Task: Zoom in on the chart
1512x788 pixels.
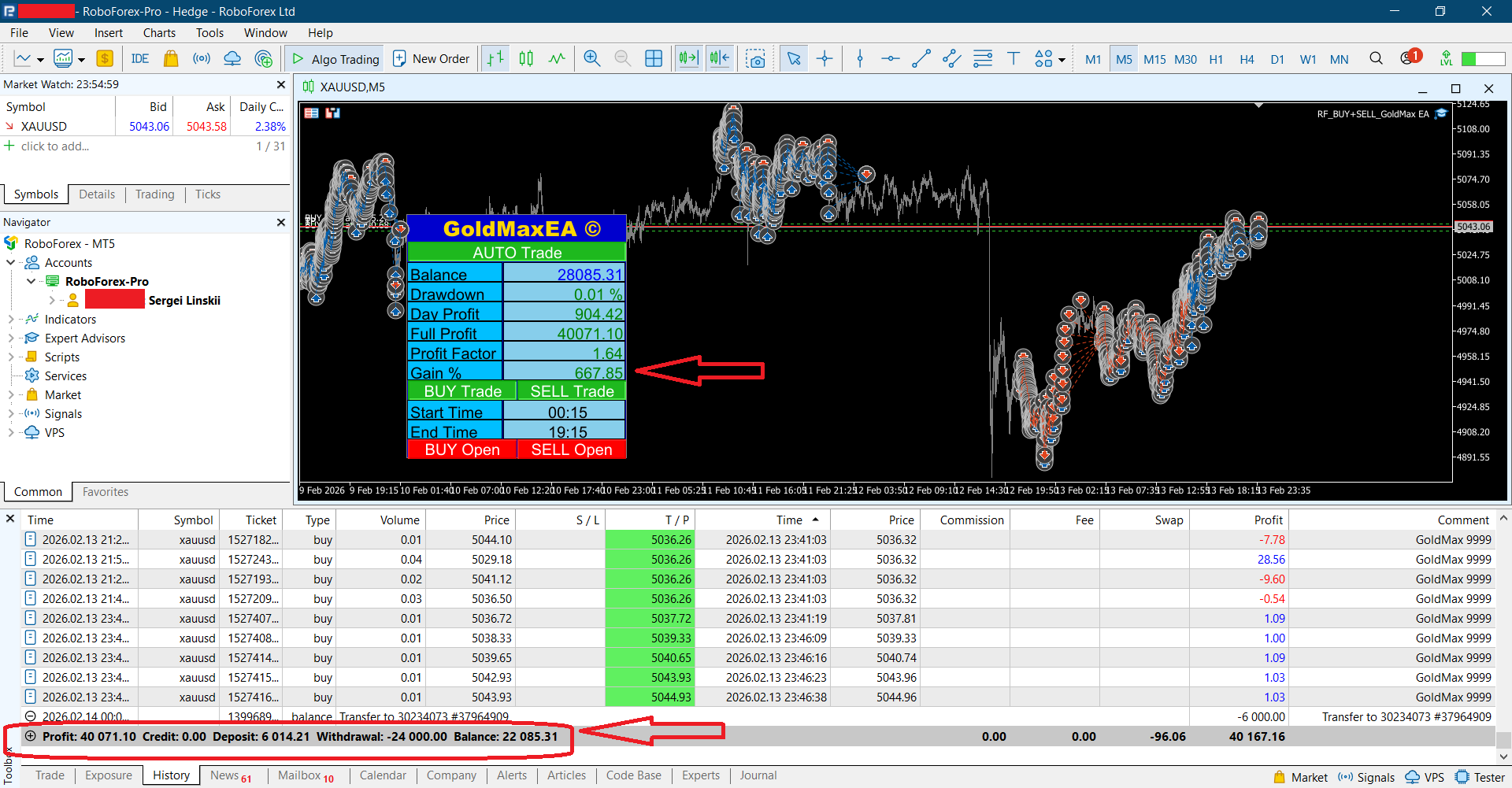Action: [x=592, y=59]
